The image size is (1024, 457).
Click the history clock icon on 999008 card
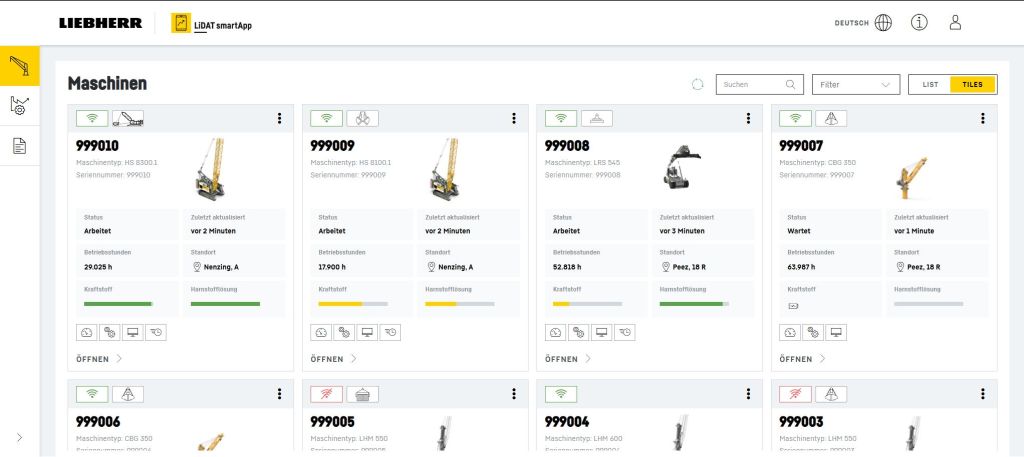click(x=625, y=332)
